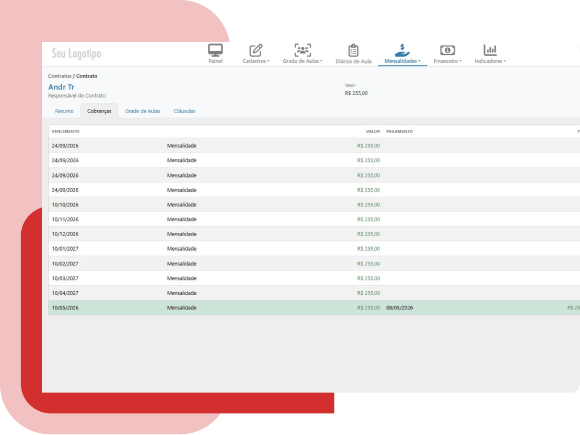The image size is (580, 435).
Task: Sort by the Vencimento column header
Action: [x=65, y=132]
